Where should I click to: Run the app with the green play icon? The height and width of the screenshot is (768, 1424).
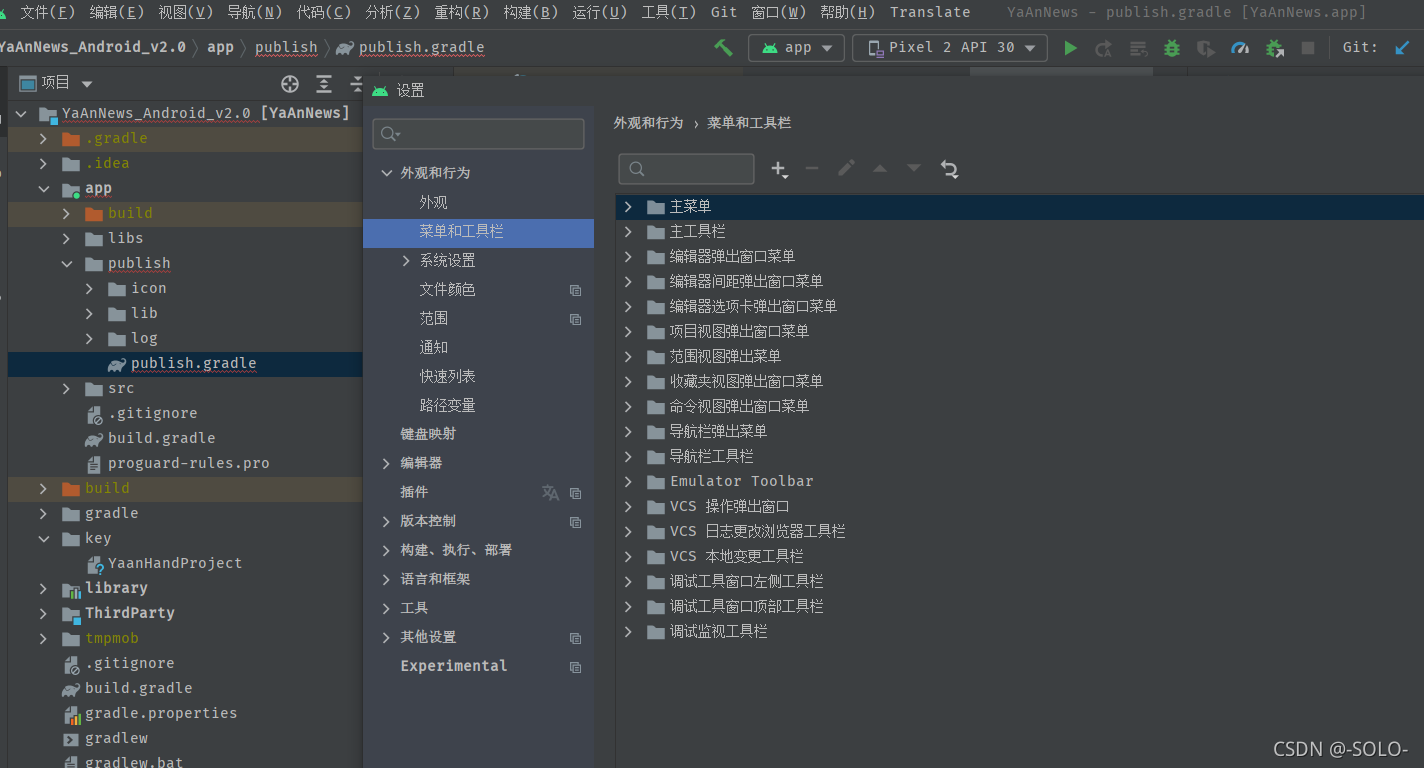pyautogui.click(x=1070, y=48)
